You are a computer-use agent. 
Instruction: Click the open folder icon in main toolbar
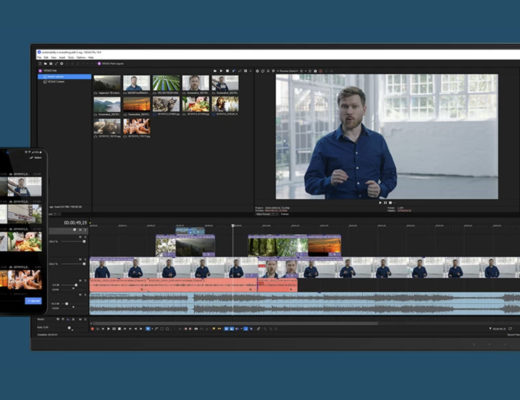tap(46, 63)
